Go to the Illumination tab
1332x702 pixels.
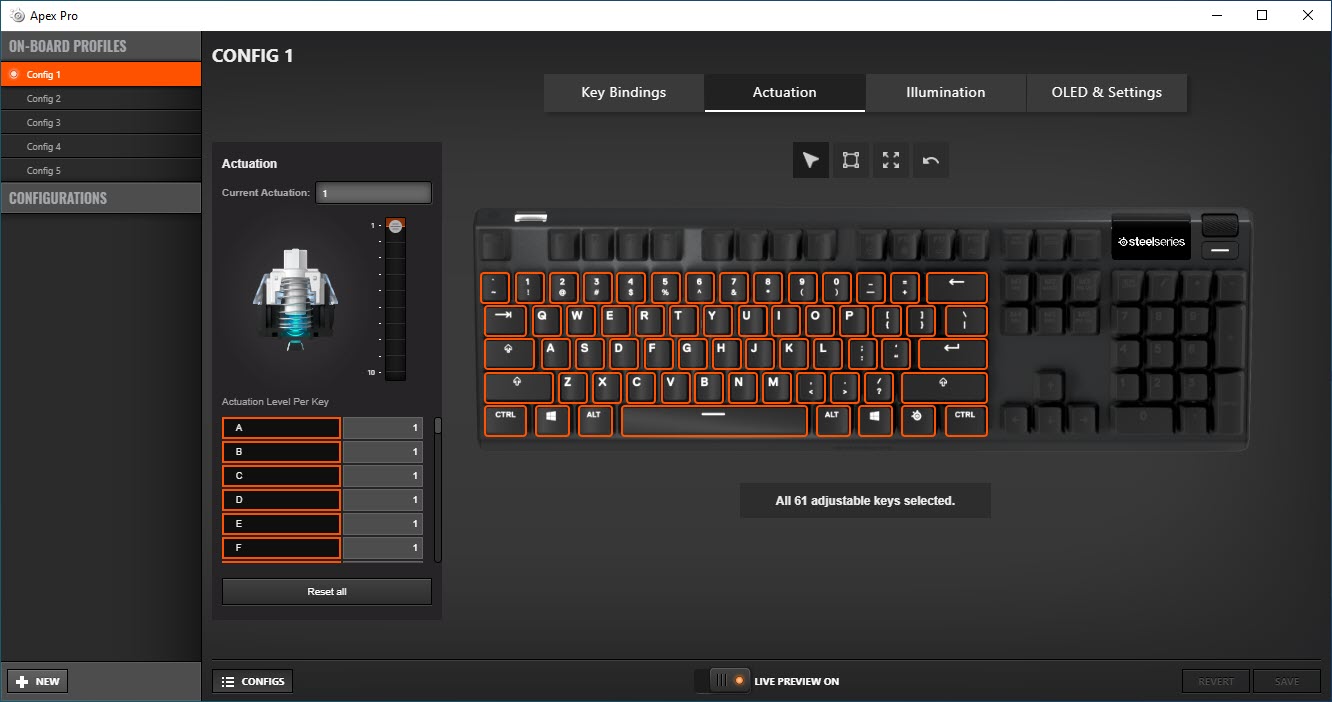(946, 92)
